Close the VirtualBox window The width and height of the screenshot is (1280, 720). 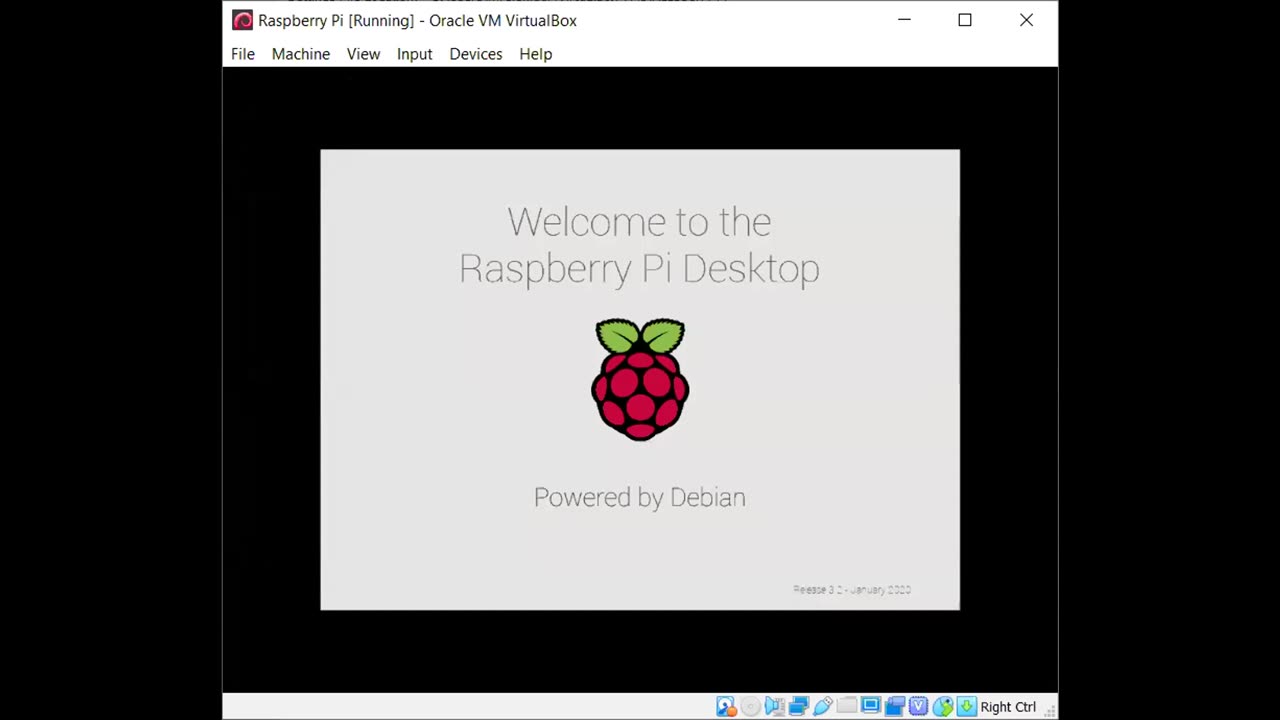point(1026,20)
